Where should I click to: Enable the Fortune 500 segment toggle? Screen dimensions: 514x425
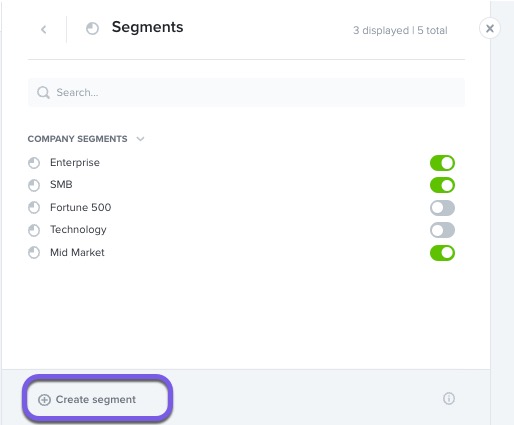pos(442,208)
